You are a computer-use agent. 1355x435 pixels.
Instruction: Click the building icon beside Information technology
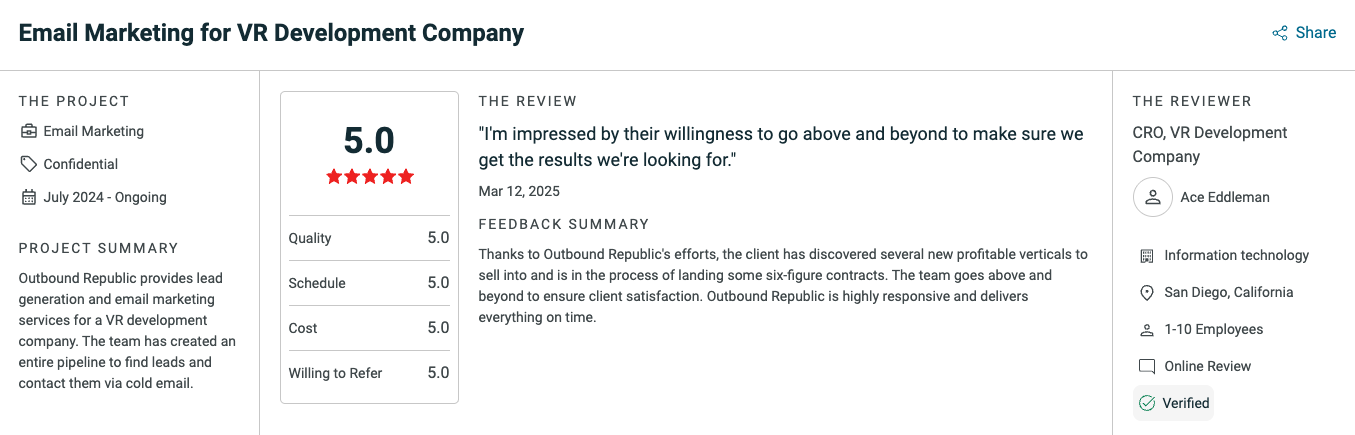[1147, 256]
